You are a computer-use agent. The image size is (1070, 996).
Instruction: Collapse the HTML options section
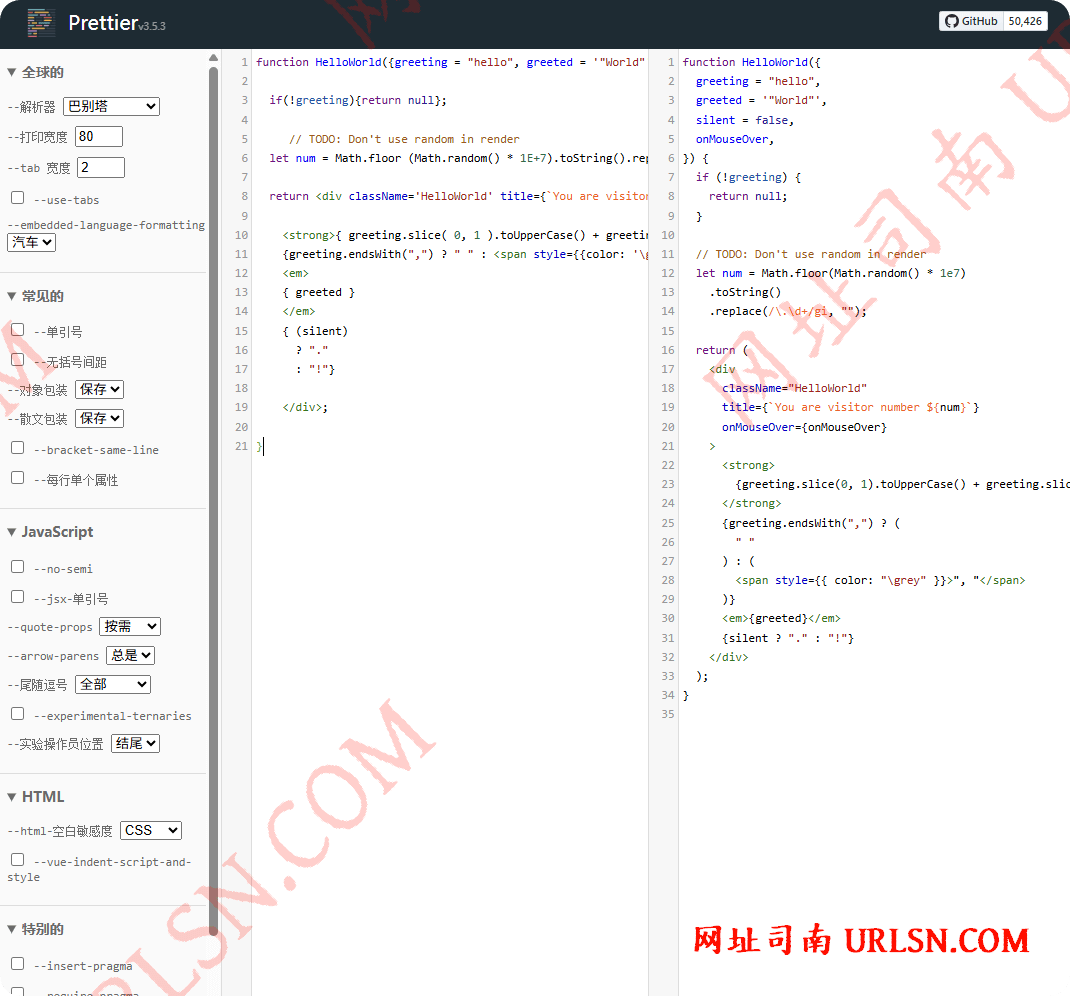pyautogui.click(x=12, y=797)
